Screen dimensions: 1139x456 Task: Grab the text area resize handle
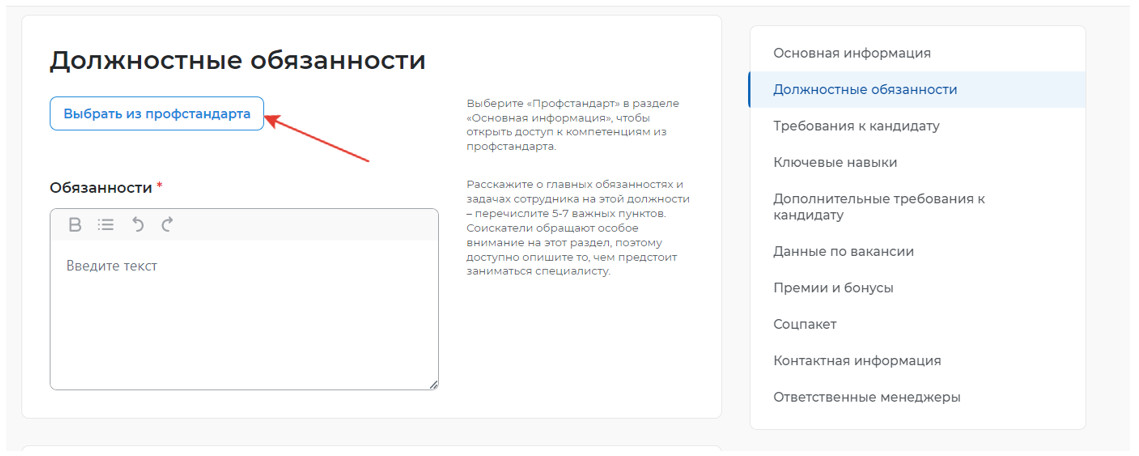(x=433, y=384)
